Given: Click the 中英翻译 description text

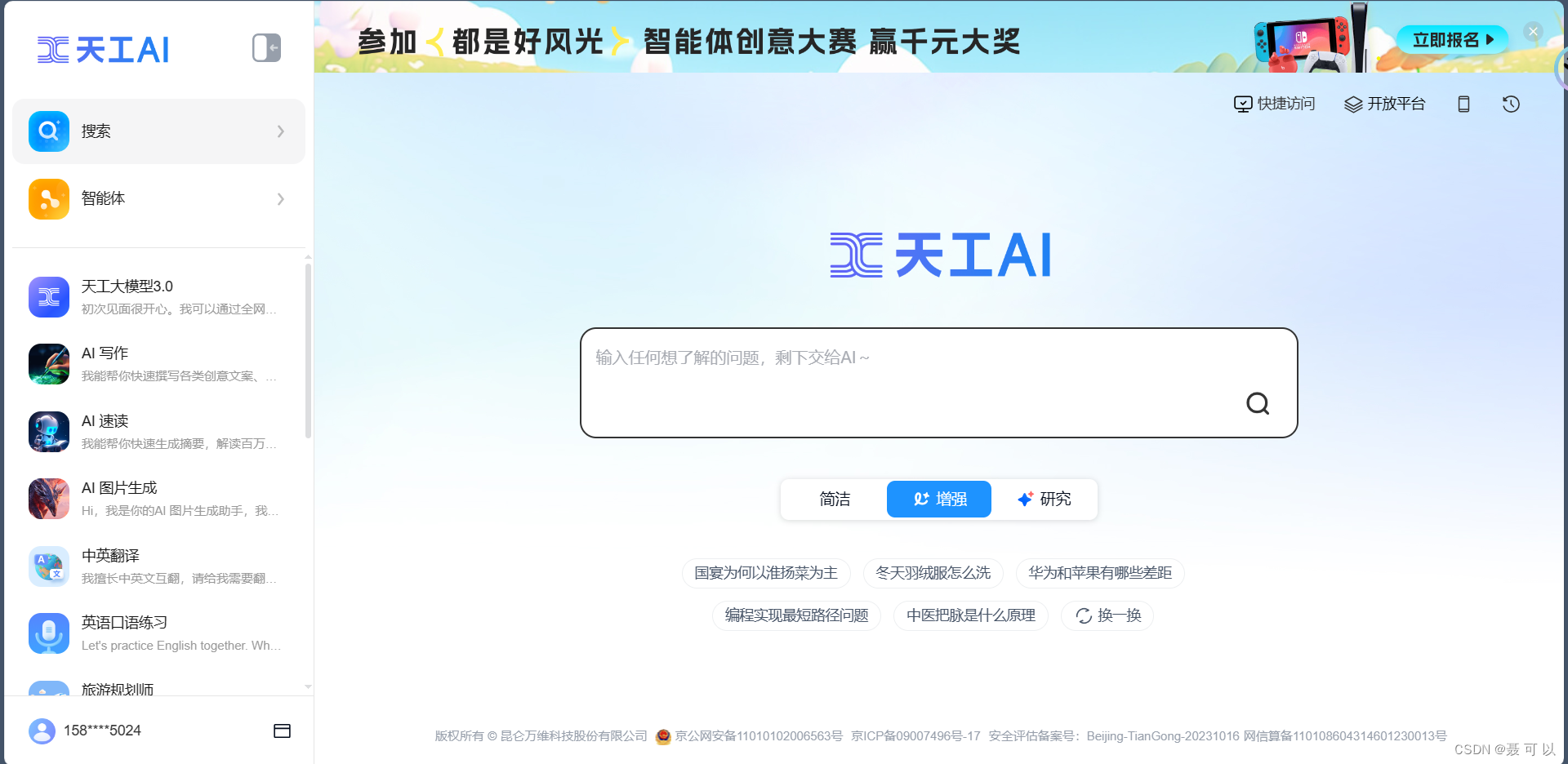Looking at the screenshot, I should (x=179, y=579).
